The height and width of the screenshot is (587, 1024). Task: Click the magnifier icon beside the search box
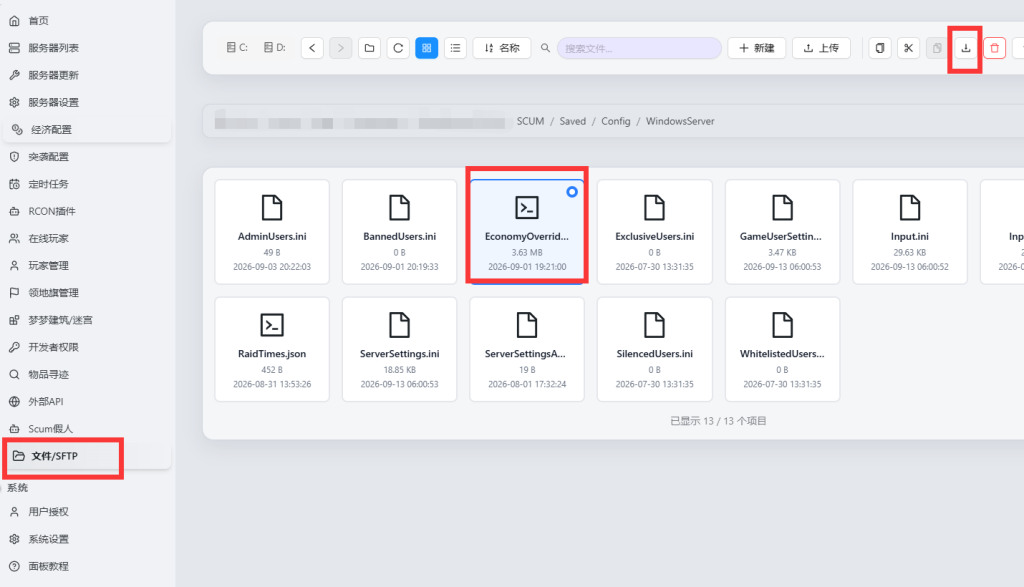(x=545, y=48)
